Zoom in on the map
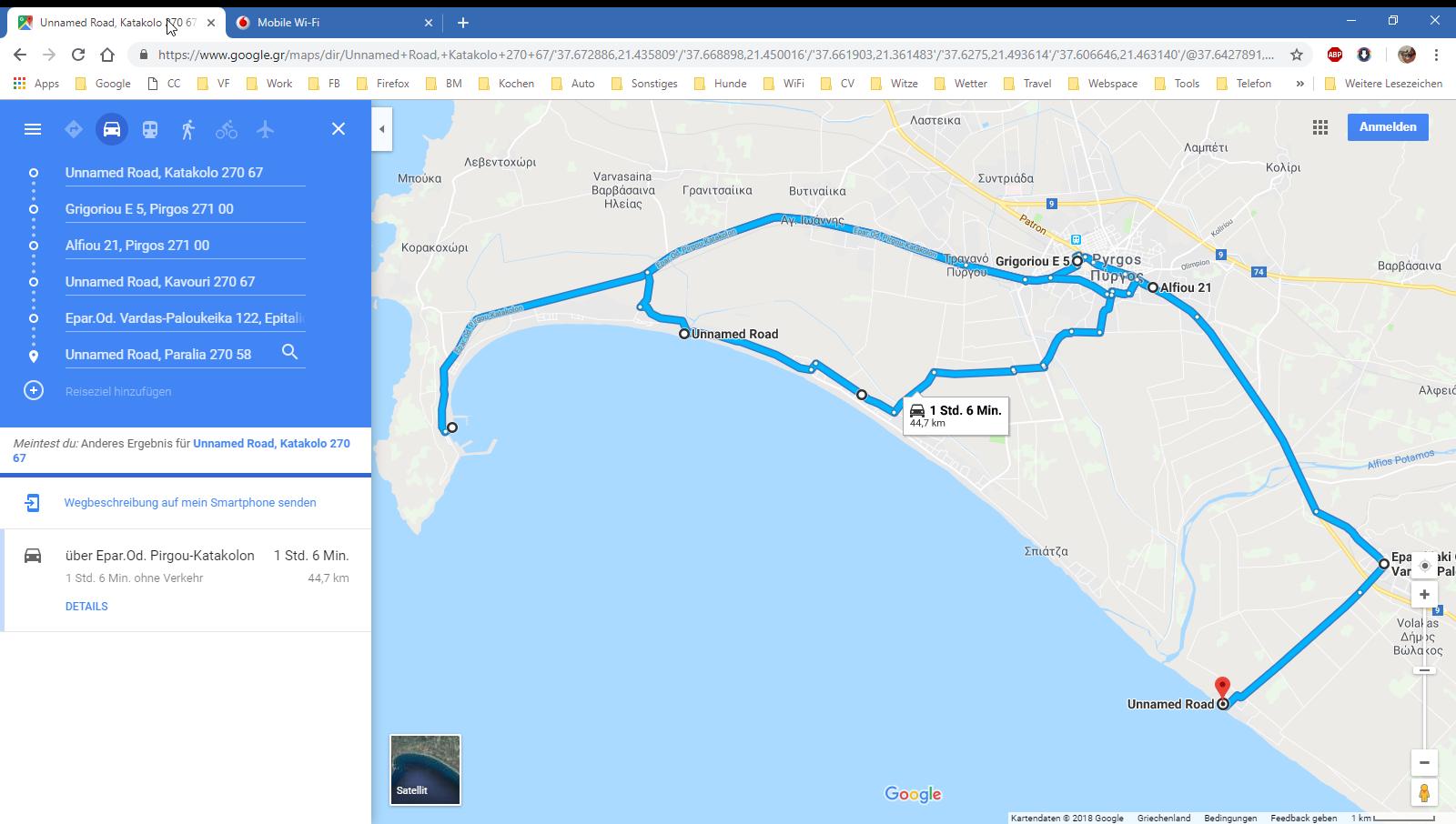The image size is (1456, 824). tap(1424, 595)
